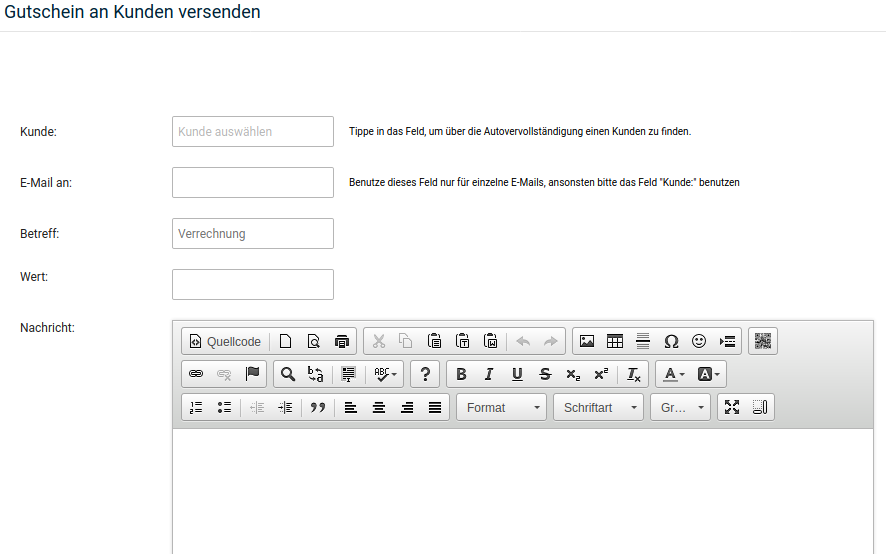Open the Preview document icon

pyautogui.click(x=314, y=341)
